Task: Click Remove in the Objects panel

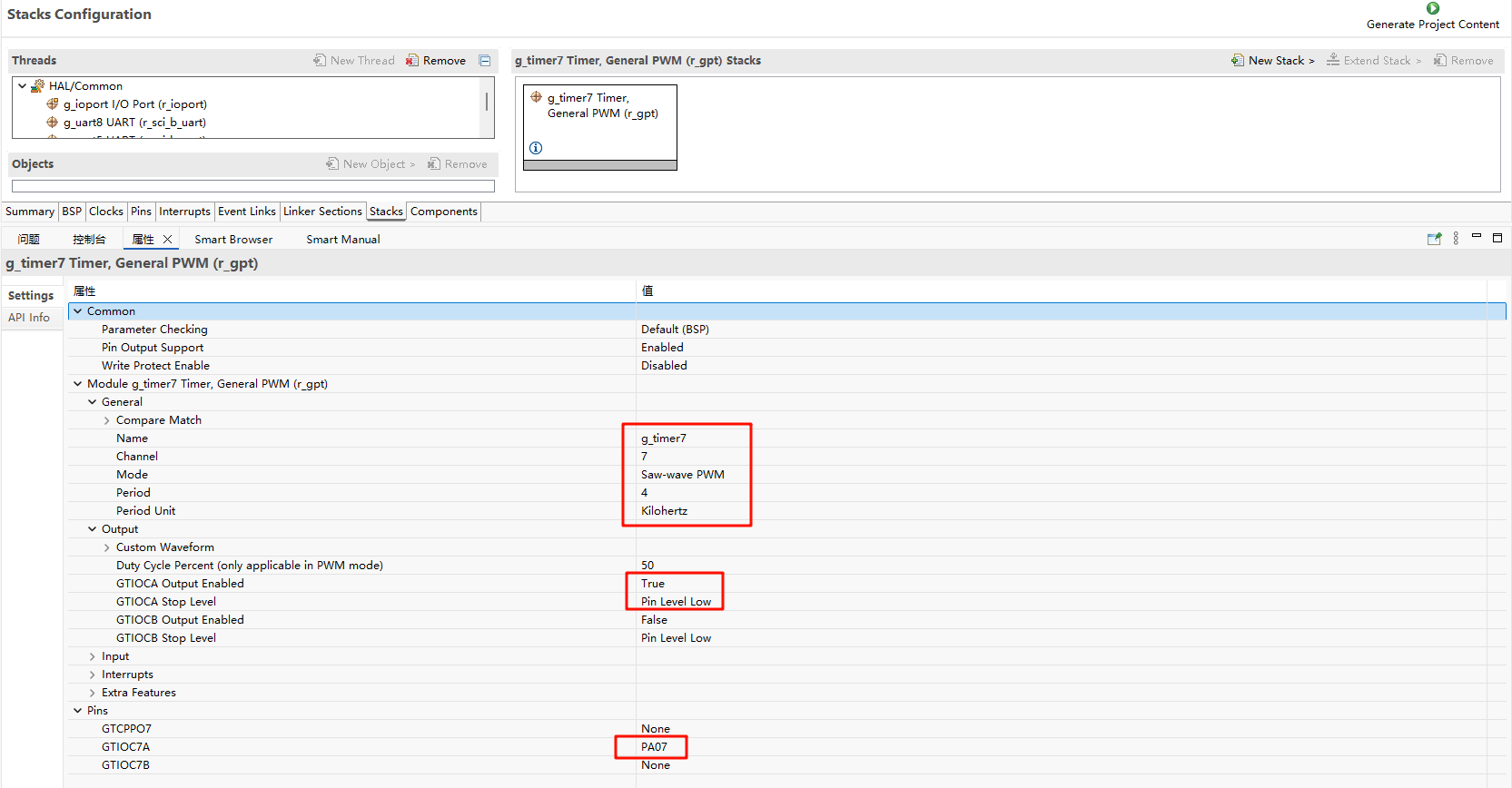Action: (458, 164)
